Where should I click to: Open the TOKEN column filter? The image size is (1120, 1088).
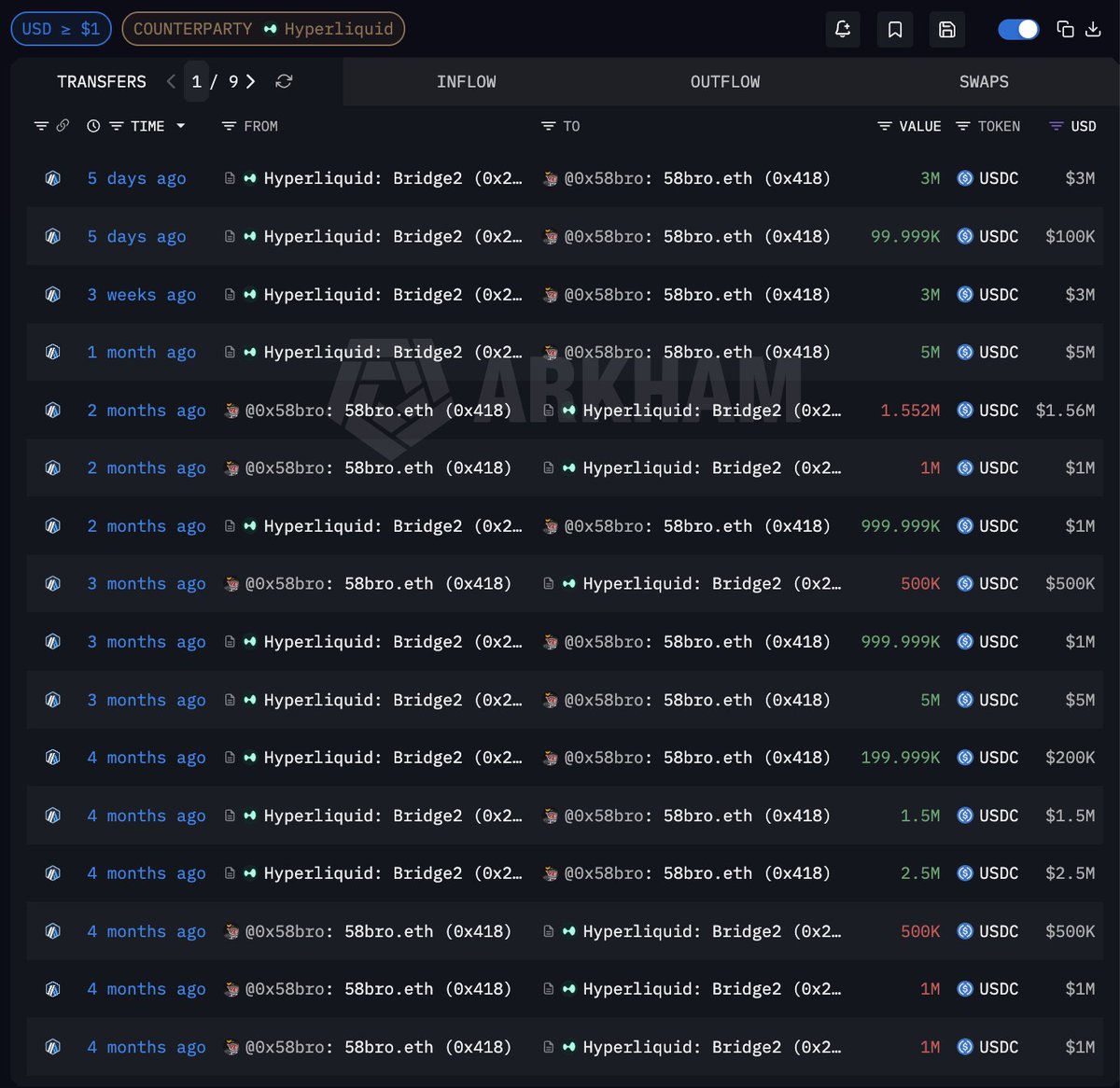point(963,126)
